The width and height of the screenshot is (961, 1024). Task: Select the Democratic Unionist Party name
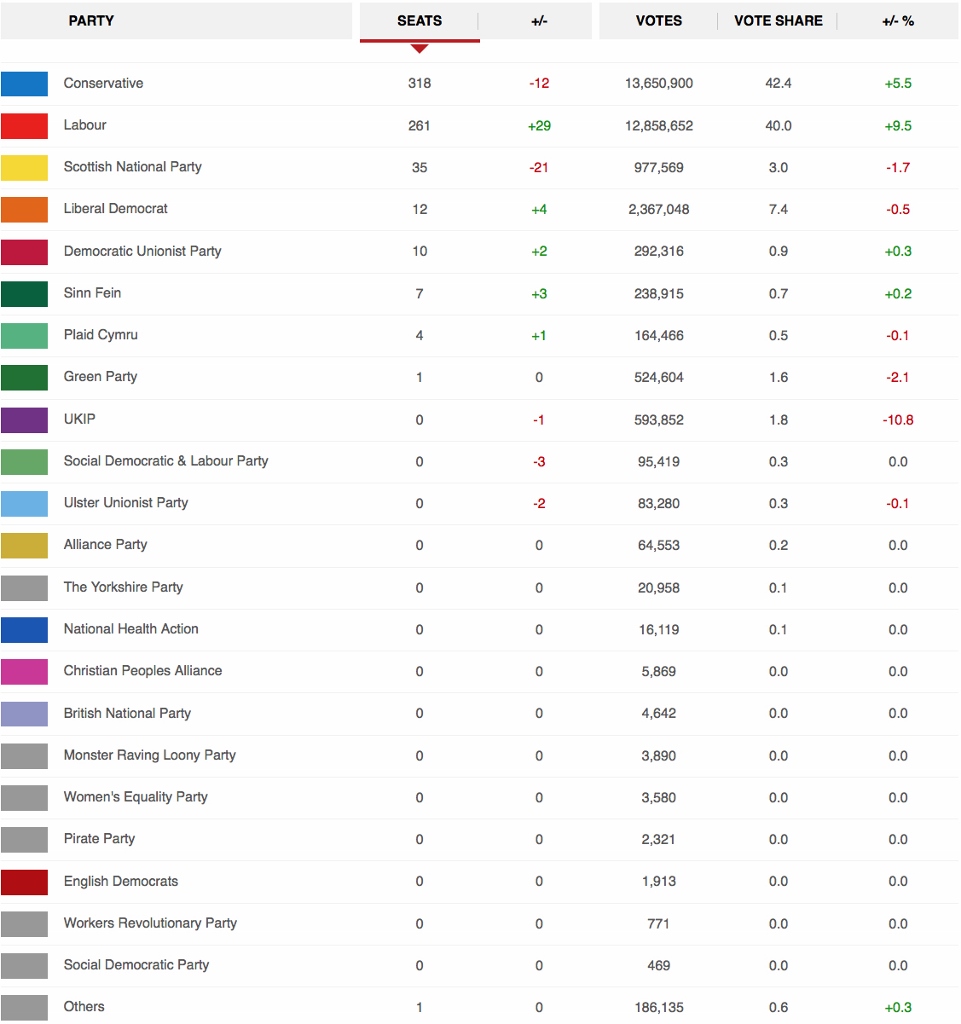tap(142, 251)
